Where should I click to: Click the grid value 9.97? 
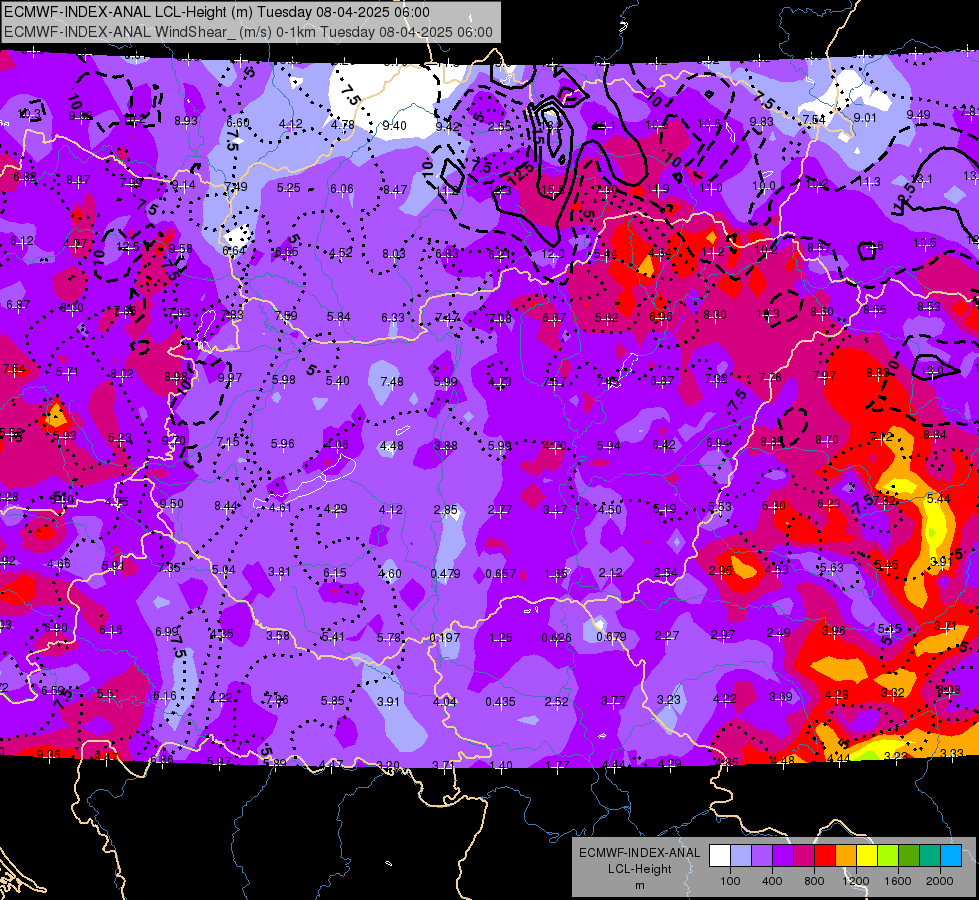pyautogui.click(x=230, y=378)
